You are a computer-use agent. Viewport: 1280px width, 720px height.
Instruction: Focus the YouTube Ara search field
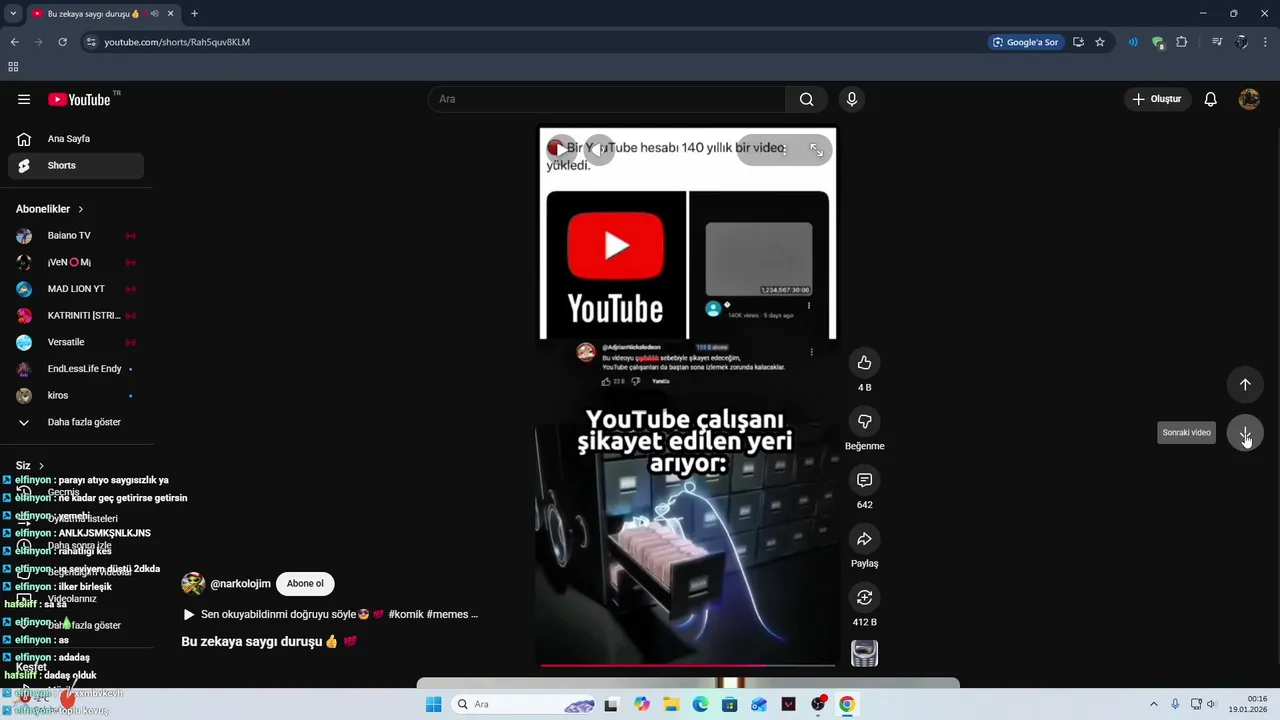click(x=607, y=99)
